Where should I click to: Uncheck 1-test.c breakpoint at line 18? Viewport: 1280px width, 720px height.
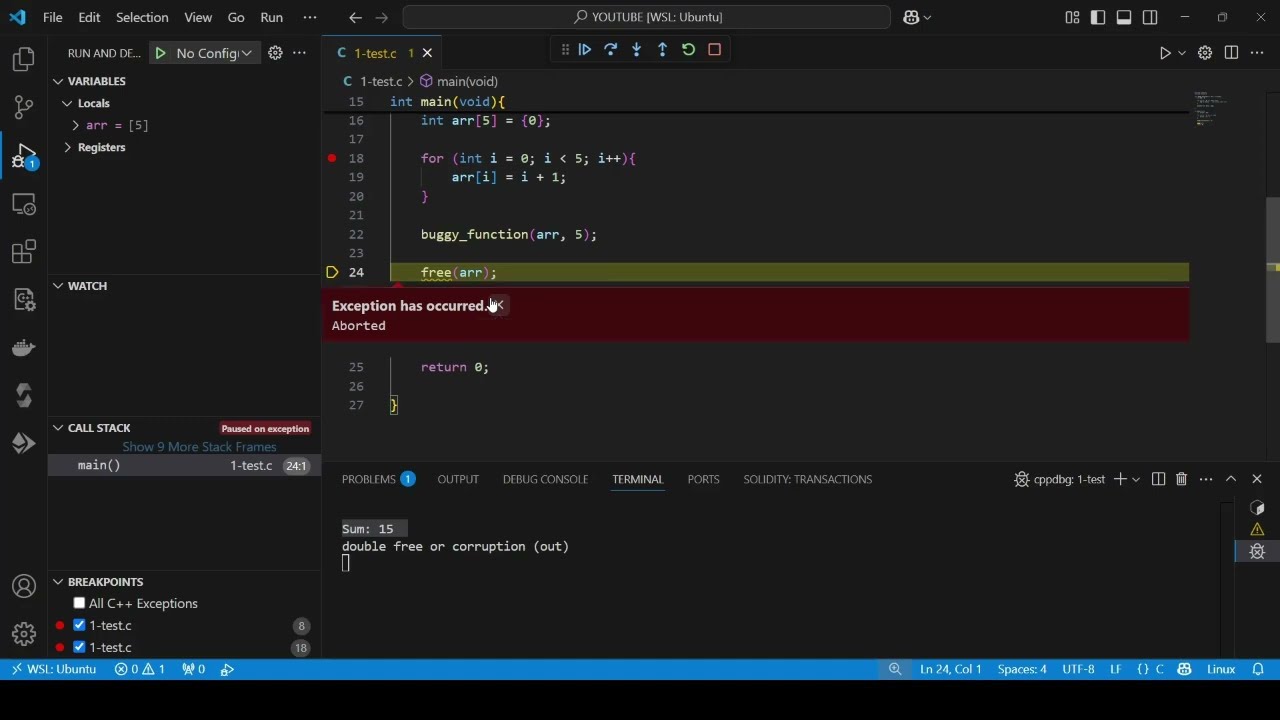[x=80, y=648]
